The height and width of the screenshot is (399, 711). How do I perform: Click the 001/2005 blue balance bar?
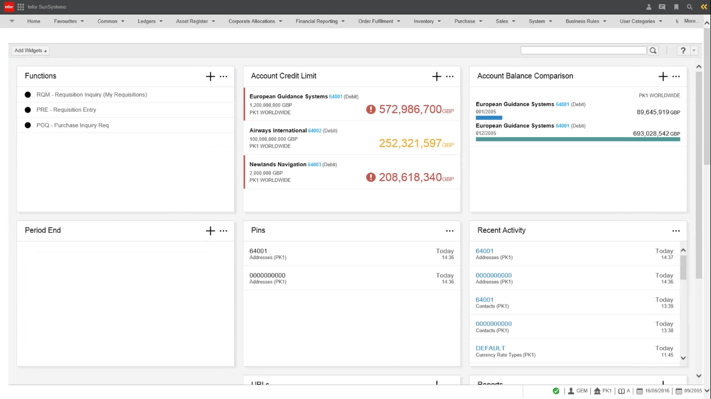point(489,118)
